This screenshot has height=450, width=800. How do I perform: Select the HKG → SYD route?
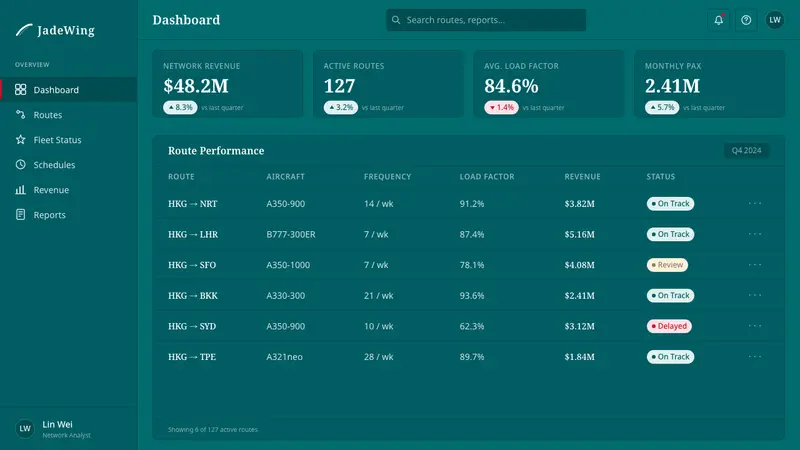tap(192, 326)
